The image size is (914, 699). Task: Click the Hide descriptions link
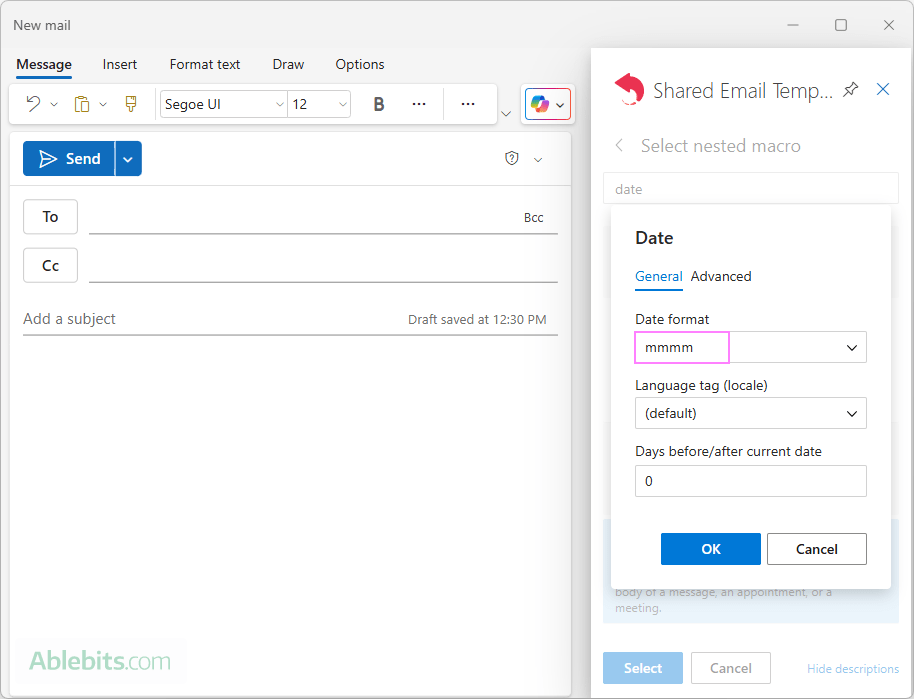pyautogui.click(x=853, y=669)
